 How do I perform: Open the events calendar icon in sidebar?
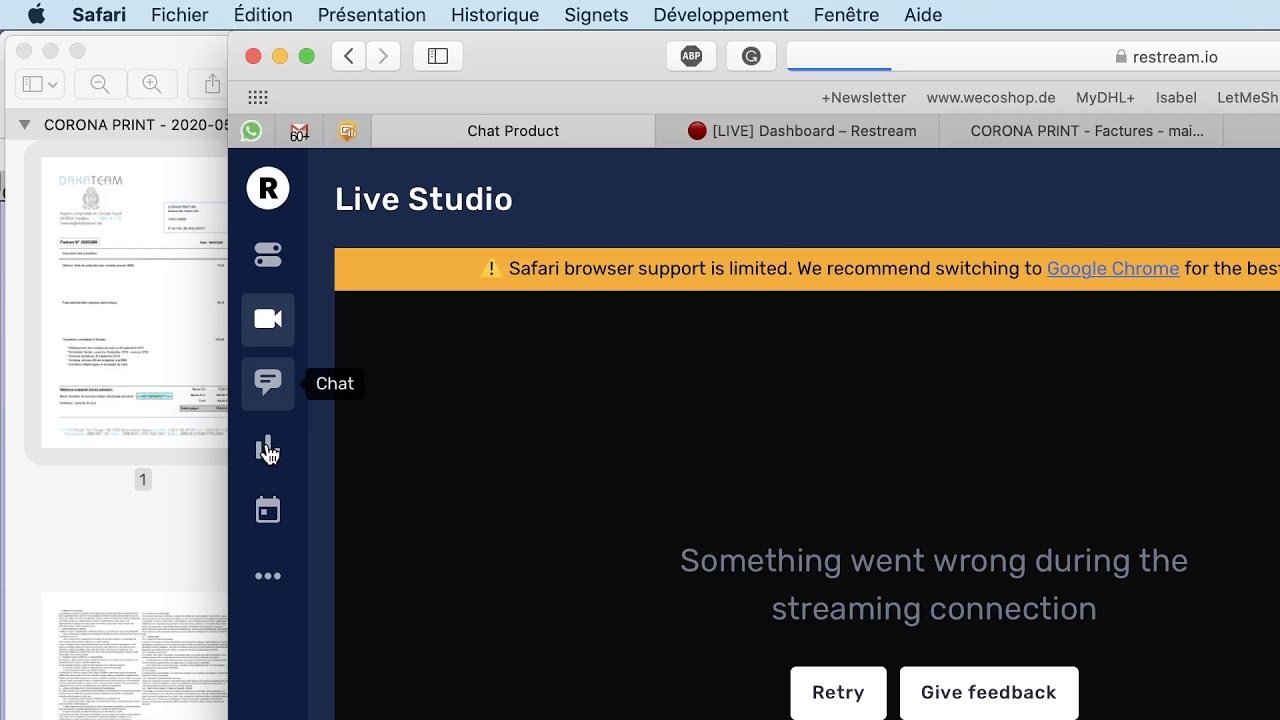(x=268, y=511)
